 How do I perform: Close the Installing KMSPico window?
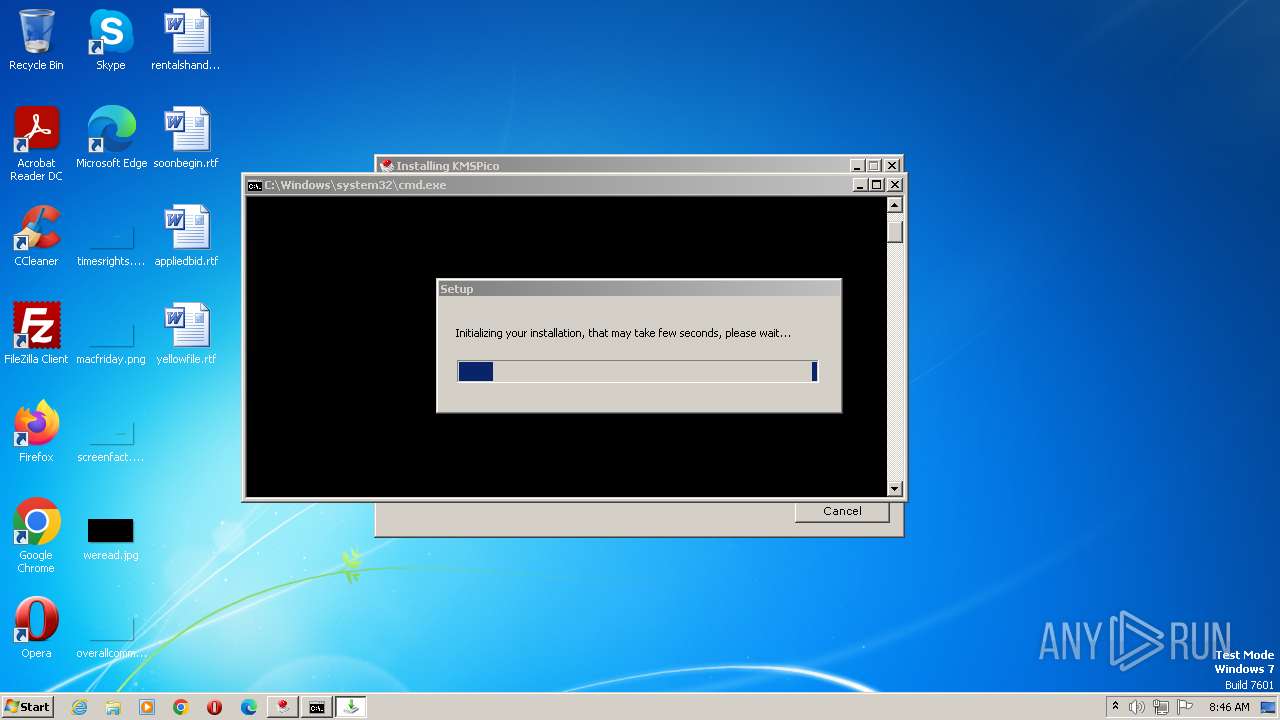point(893,166)
